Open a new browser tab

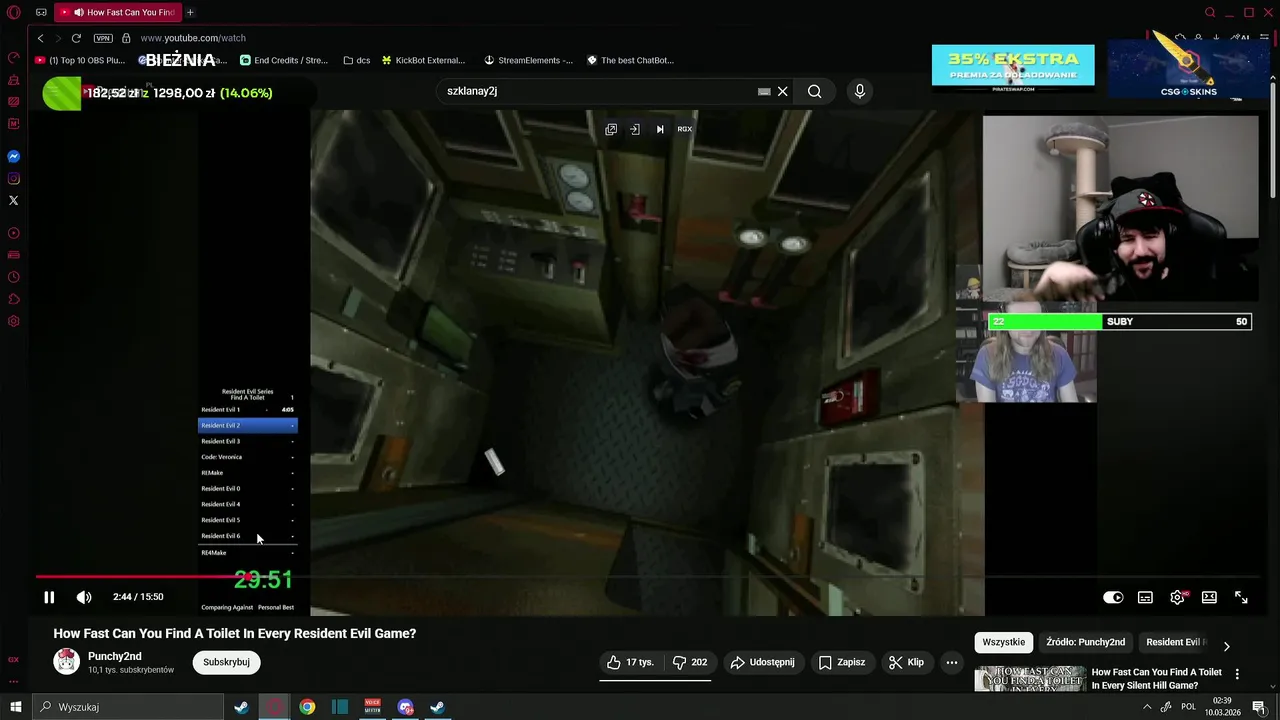(190, 12)
